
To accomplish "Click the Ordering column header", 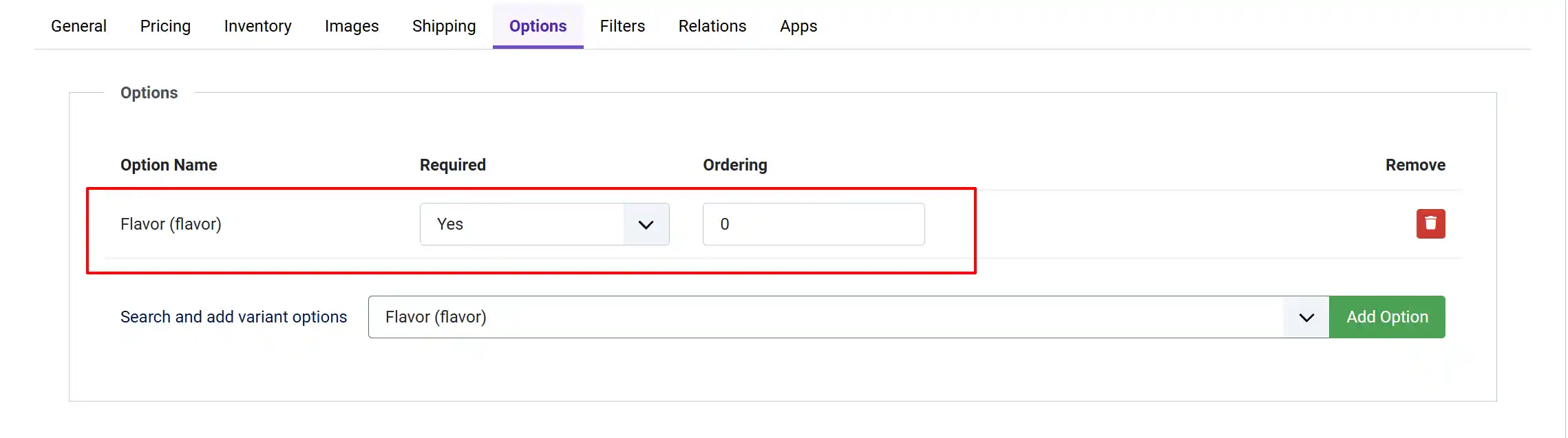I will tap(735, 165).
